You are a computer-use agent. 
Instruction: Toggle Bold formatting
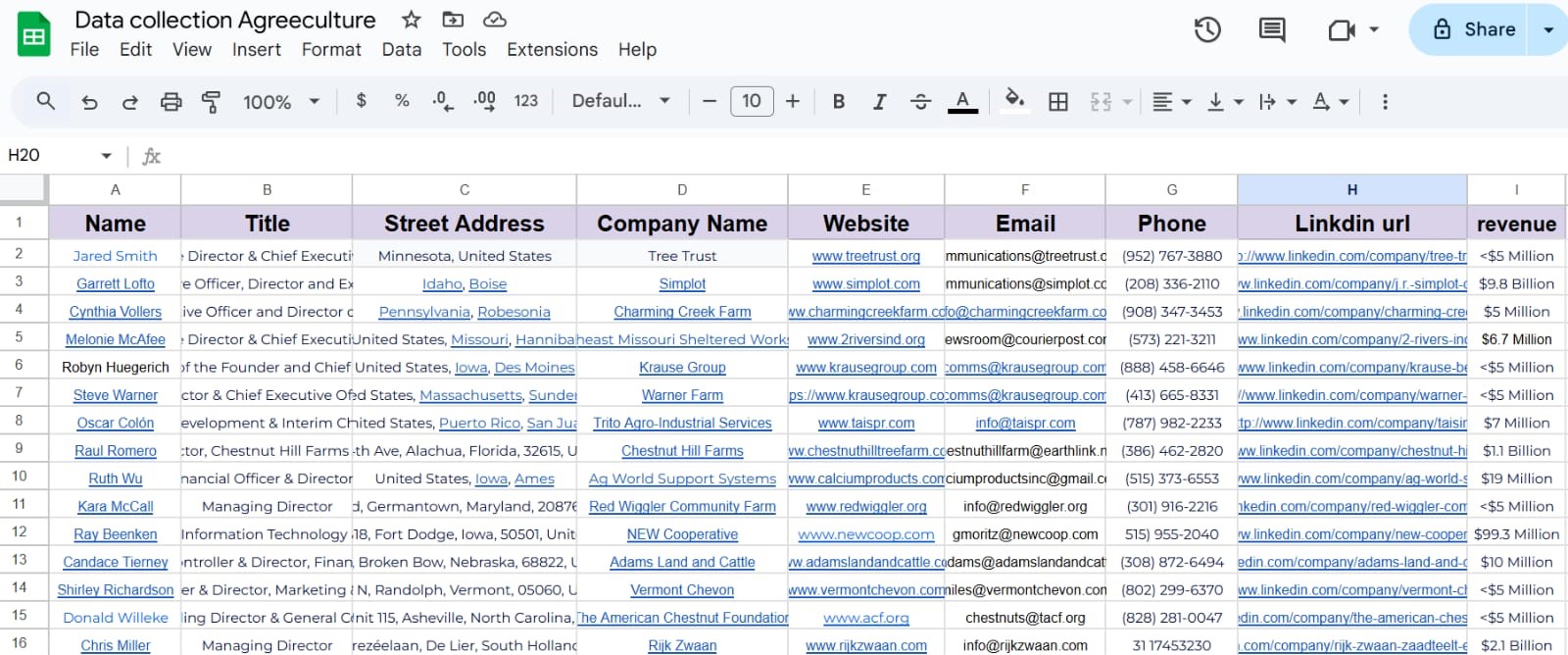pyautogui.click(x=839, y=101)
